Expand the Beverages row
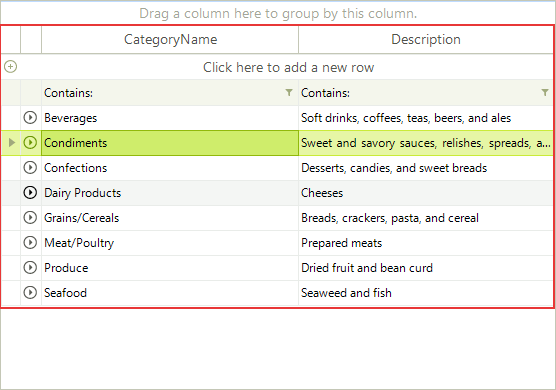This screenshot has width=556, height=390. coord(30,117)
